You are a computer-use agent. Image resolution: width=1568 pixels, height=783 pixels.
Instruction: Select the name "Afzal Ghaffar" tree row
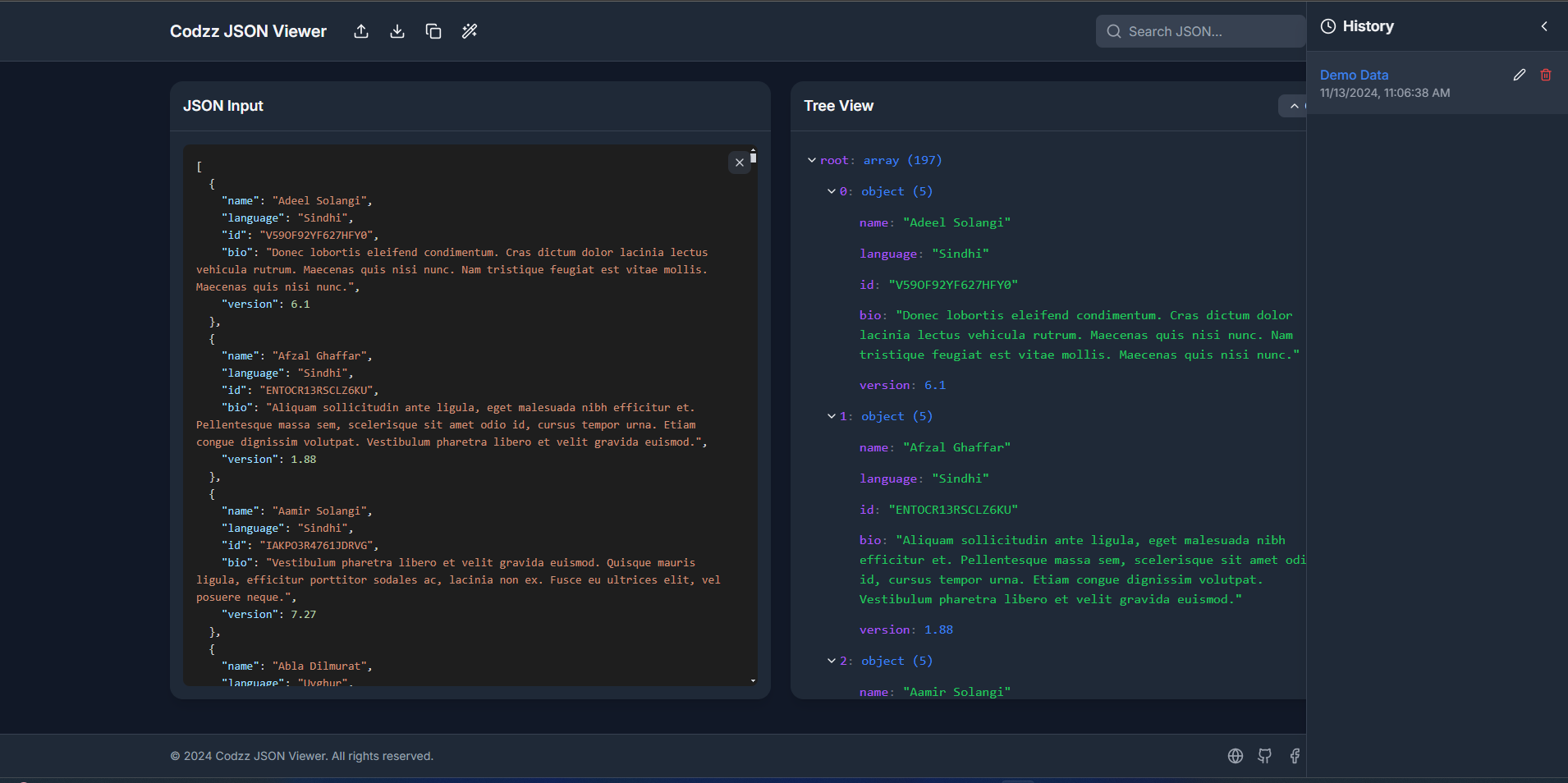click(935, 447)
